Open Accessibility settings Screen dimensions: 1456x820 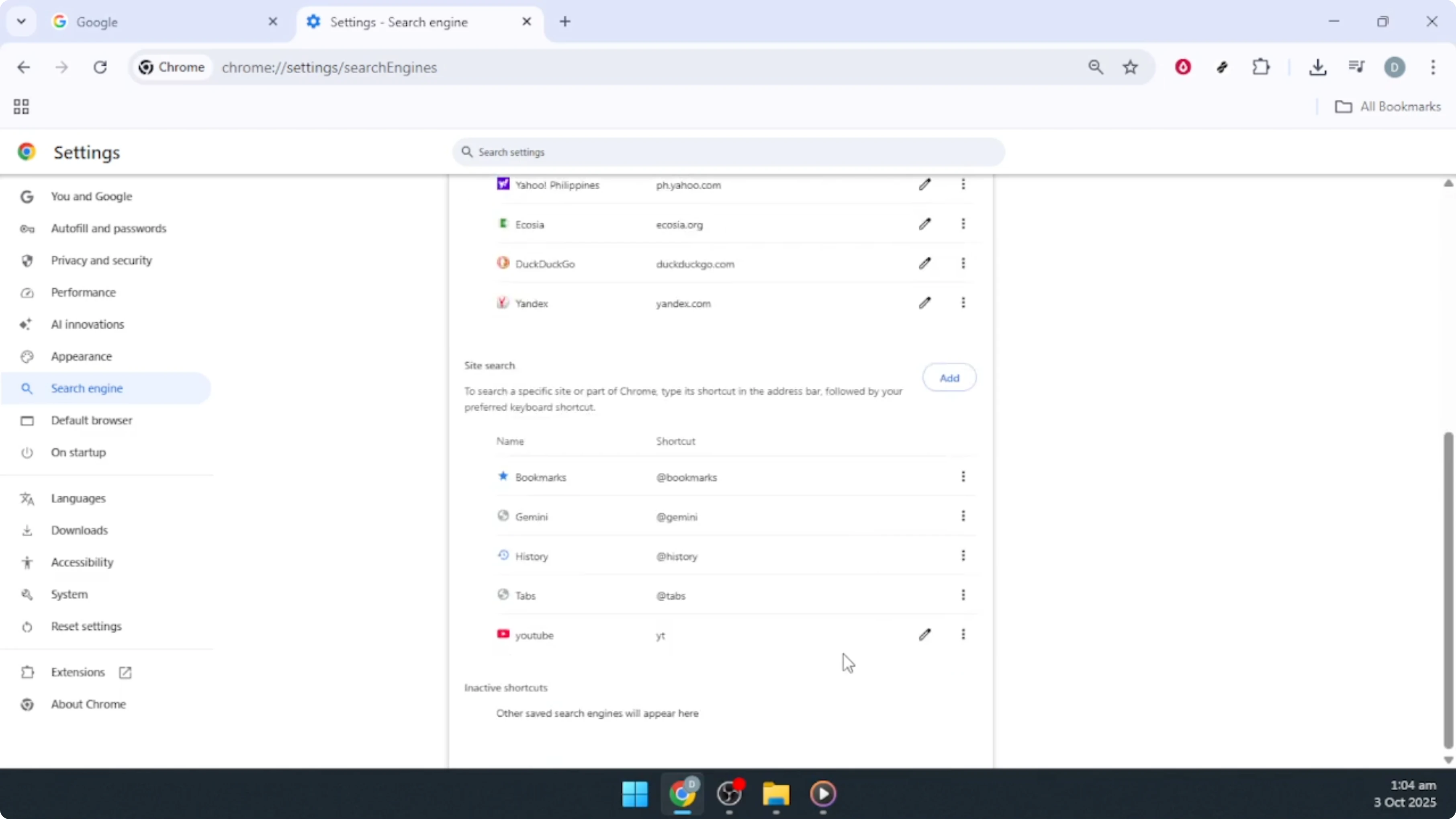point(106,563)
